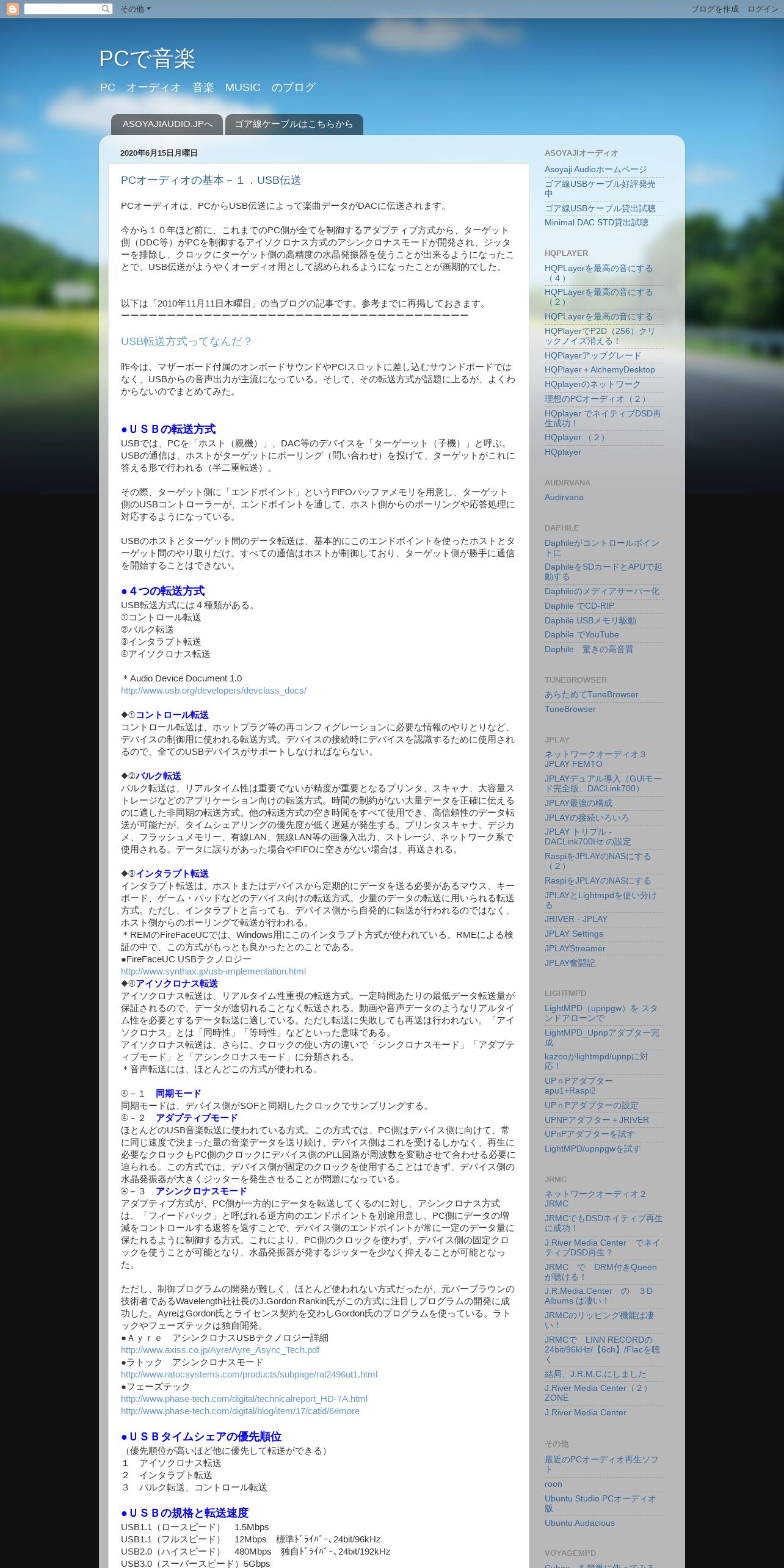Open JPLAY奮闘記 link
Viewport: 784px width, 1568px height.
[x=570, y=963]
